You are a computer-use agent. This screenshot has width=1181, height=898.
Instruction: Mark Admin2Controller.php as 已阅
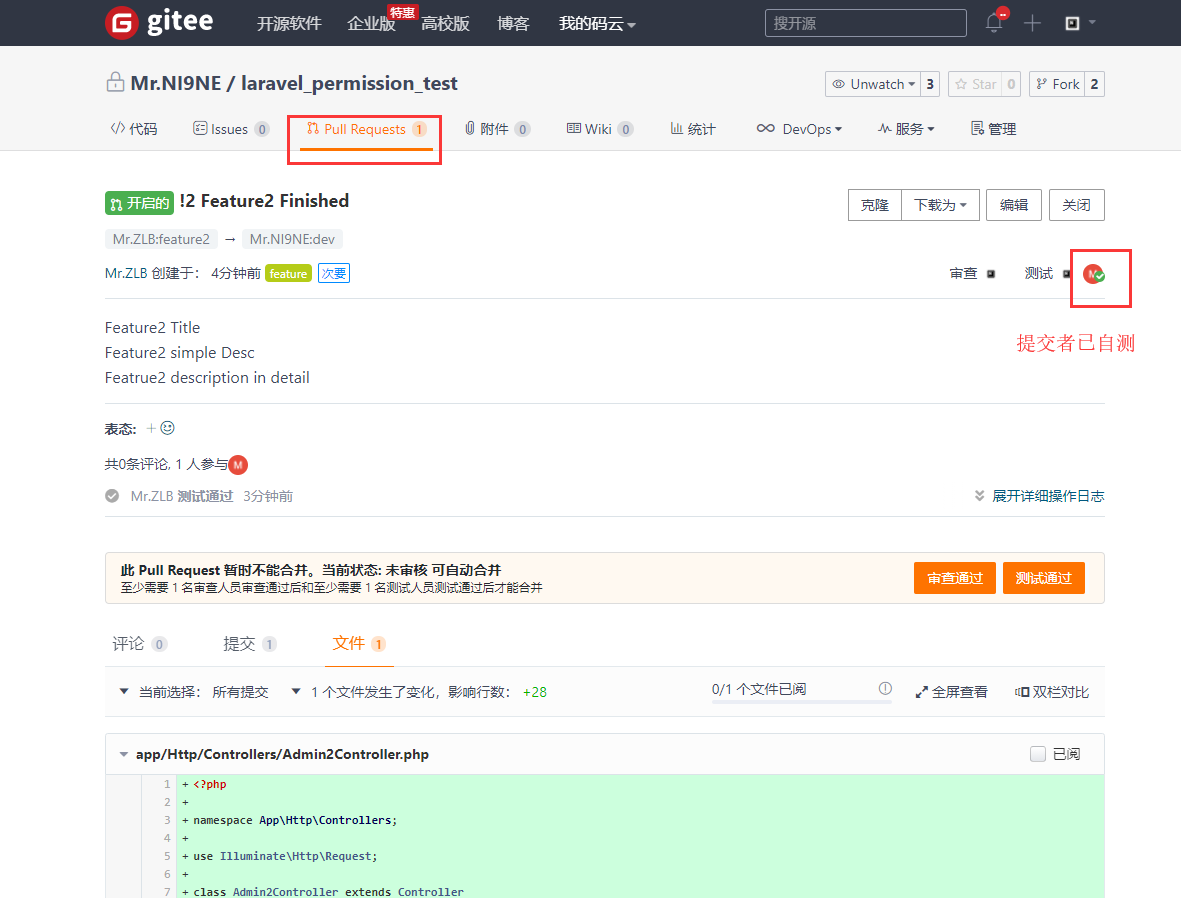(1038, 754)
